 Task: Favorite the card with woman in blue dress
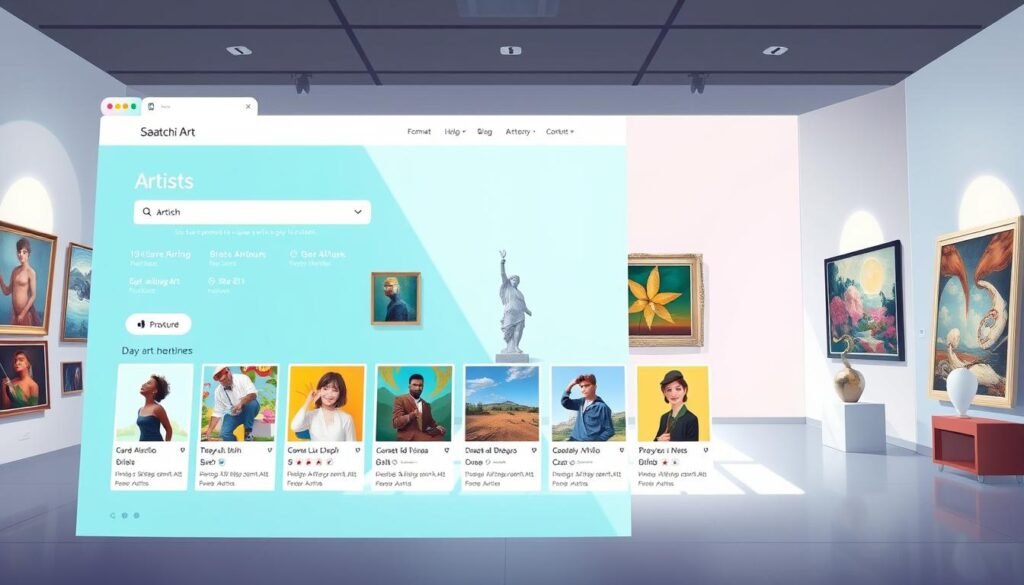[x=183, y=451]
